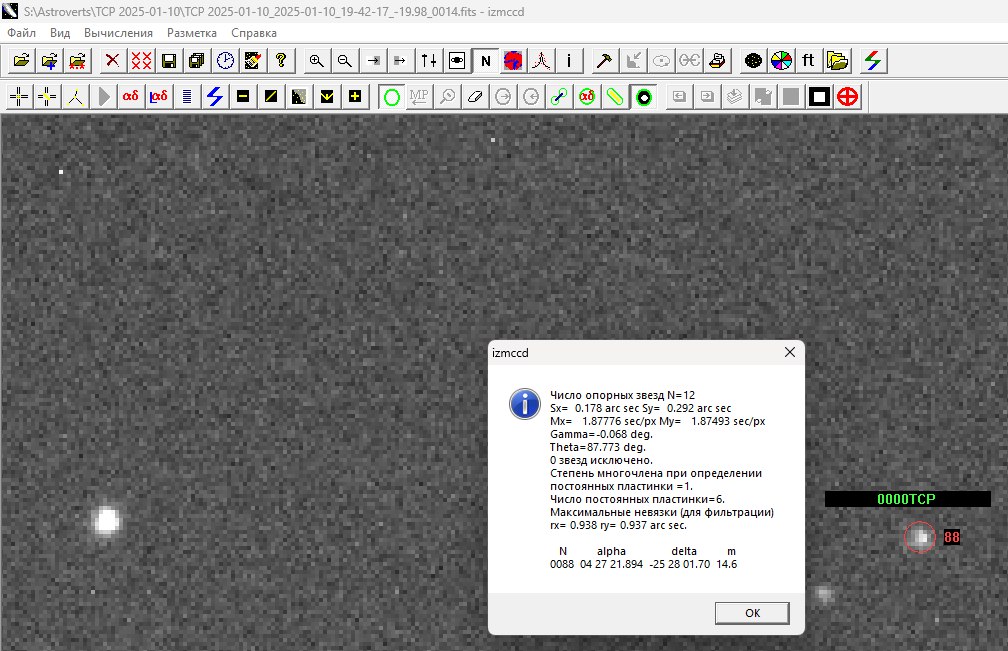Viewport: 1008px width, 651px height.
Task: Click the green 0000TCP label
Action: [x=906, y=499]
